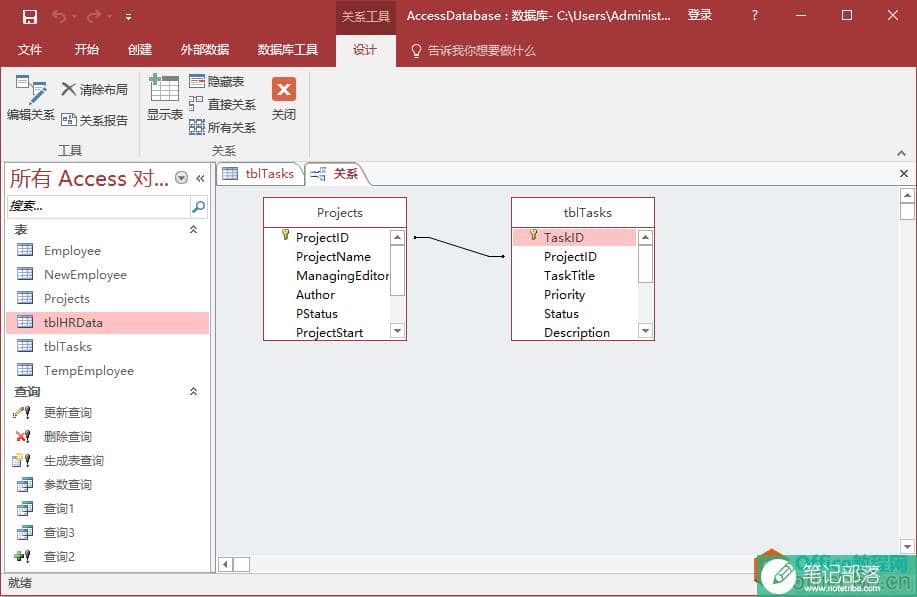
Task: Select the NewEmployee table
Action: [107, 275]
